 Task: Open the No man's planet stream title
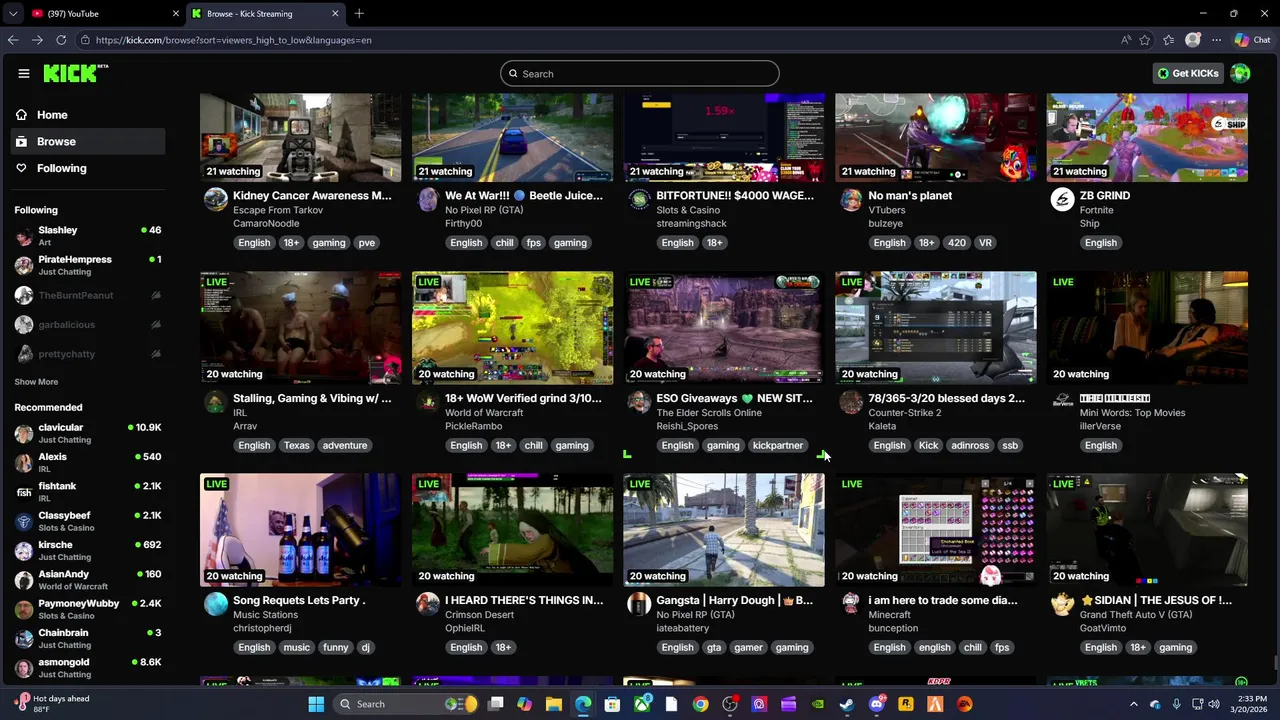pos(910,196)
